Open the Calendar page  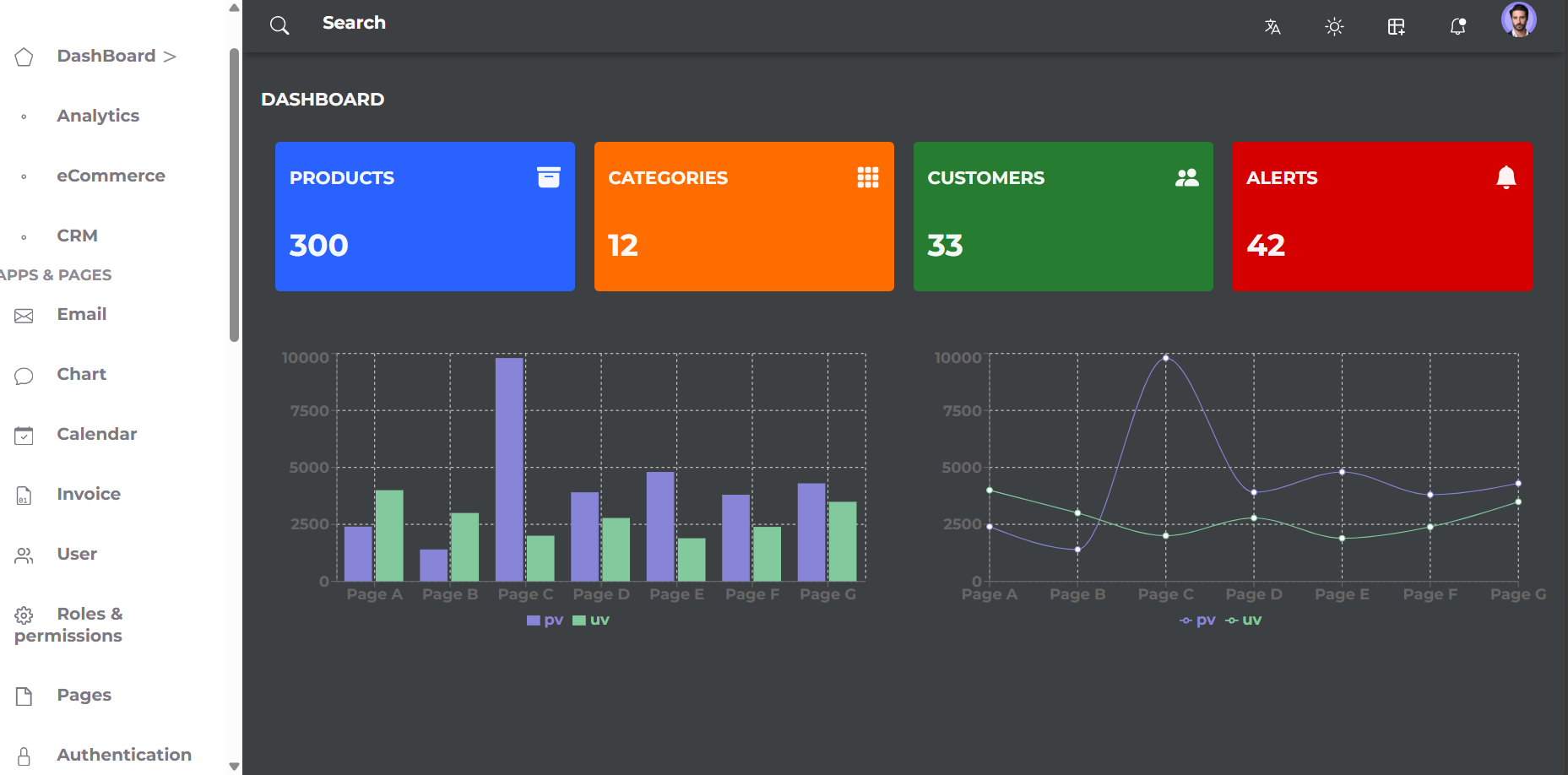(96, 434)
